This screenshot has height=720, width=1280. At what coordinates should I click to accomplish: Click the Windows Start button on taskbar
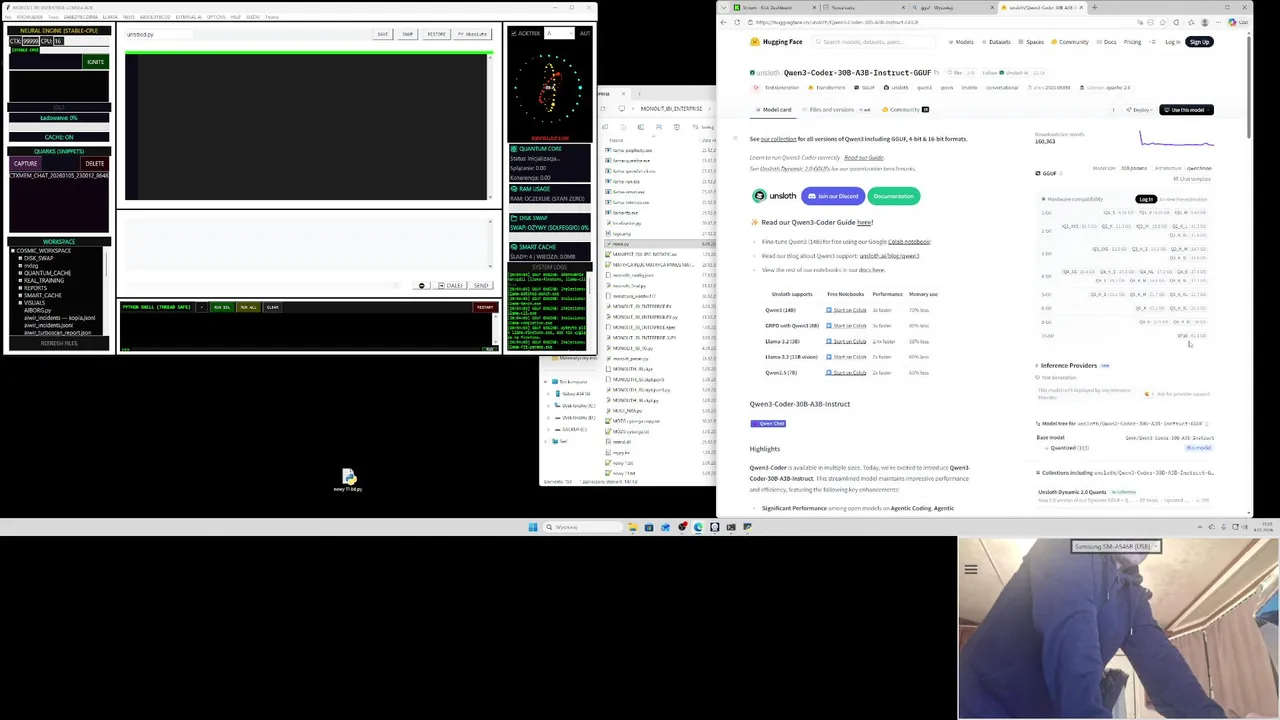(533, 527)
